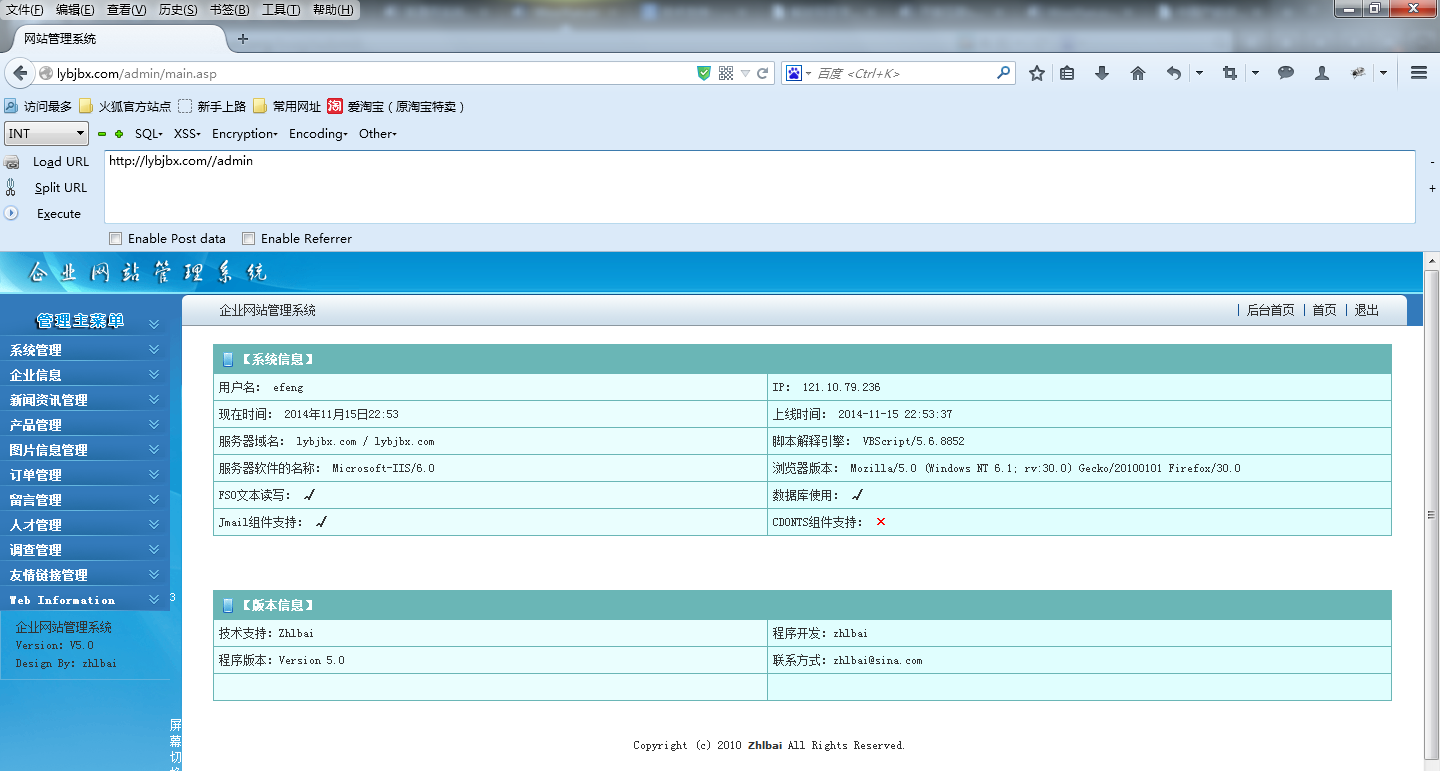
Task: Open the Encryption dropdown in HackBar
Action: [x=245, y=134]
